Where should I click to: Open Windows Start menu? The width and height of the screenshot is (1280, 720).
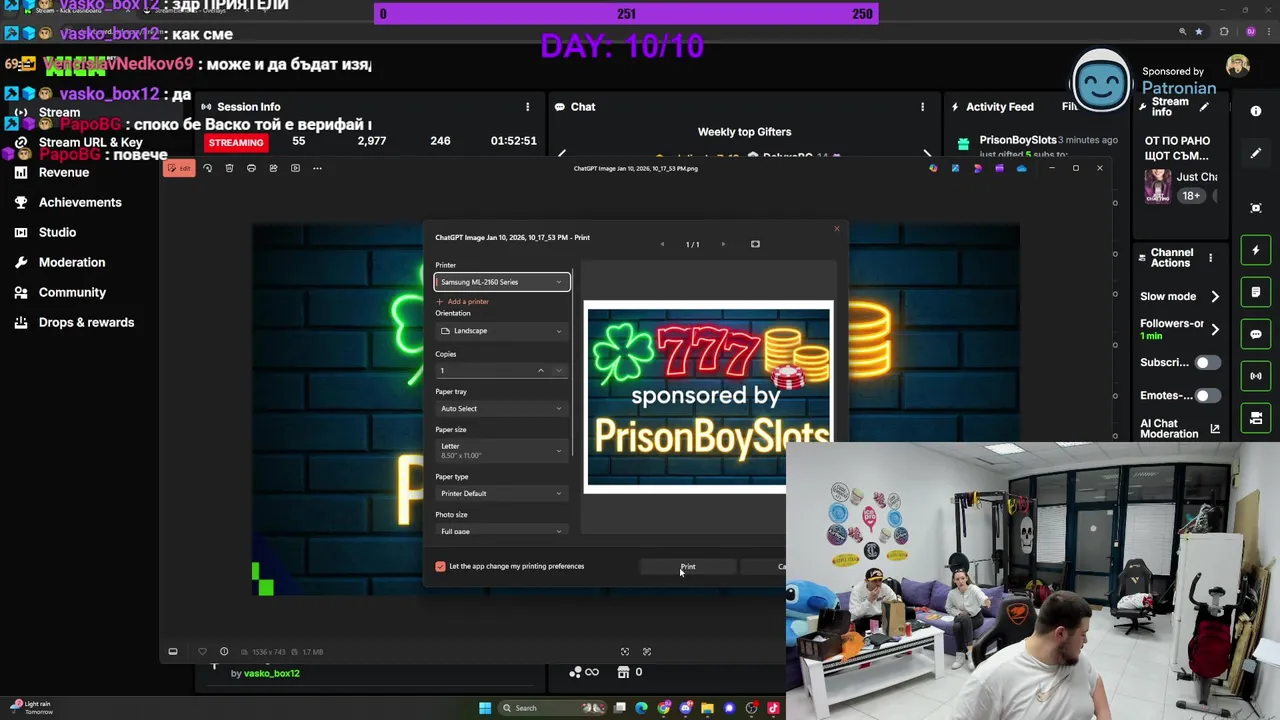(485, 708)
